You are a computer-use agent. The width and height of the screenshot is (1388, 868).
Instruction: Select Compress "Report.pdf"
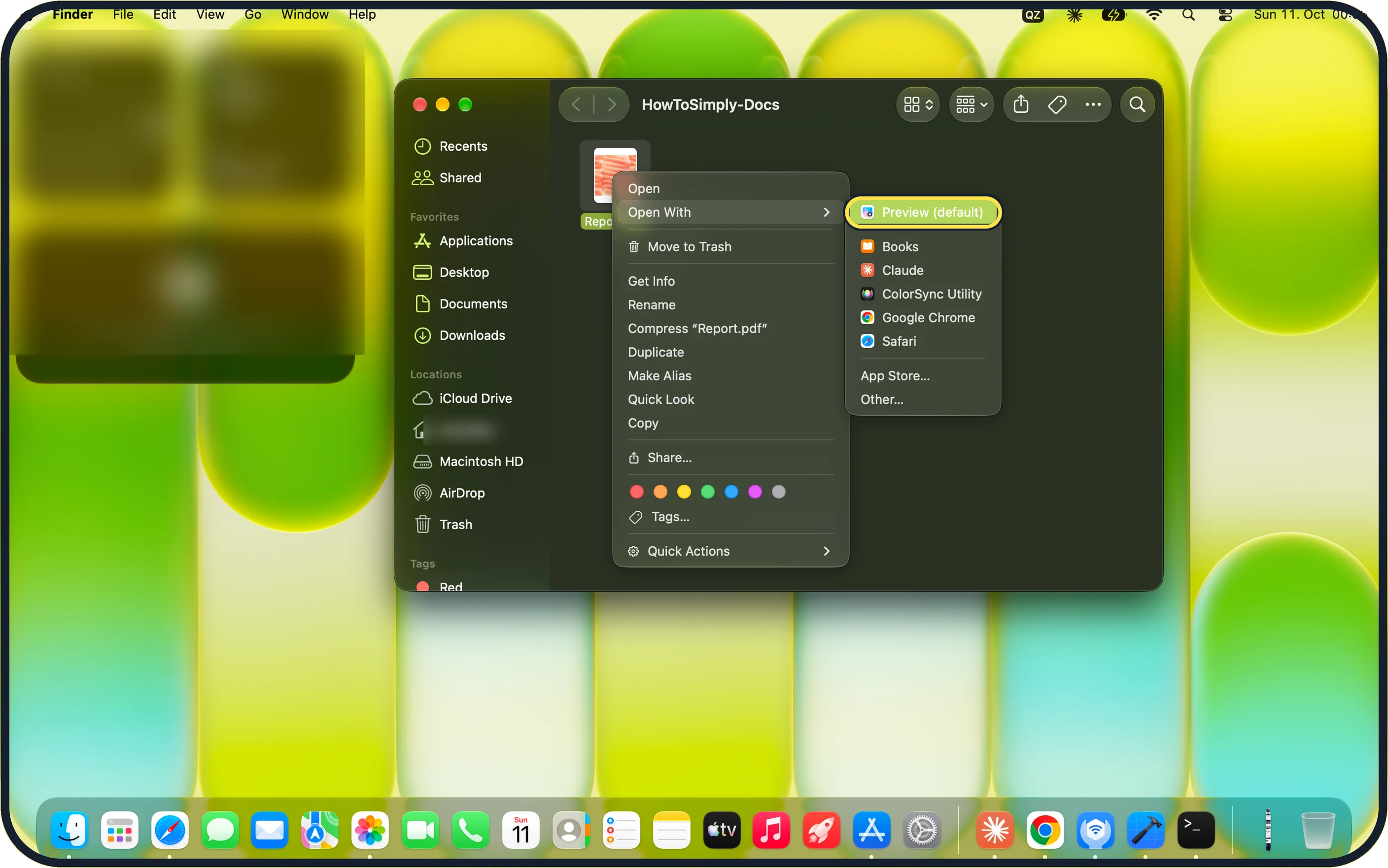(730, 329)
